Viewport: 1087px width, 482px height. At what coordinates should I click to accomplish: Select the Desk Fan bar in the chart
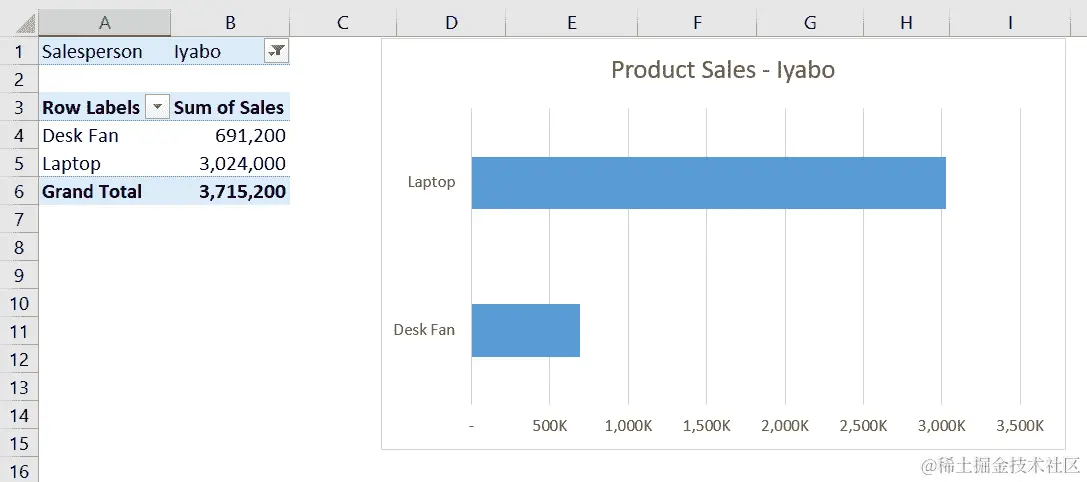pyautogui.click(x=525, y=330)
